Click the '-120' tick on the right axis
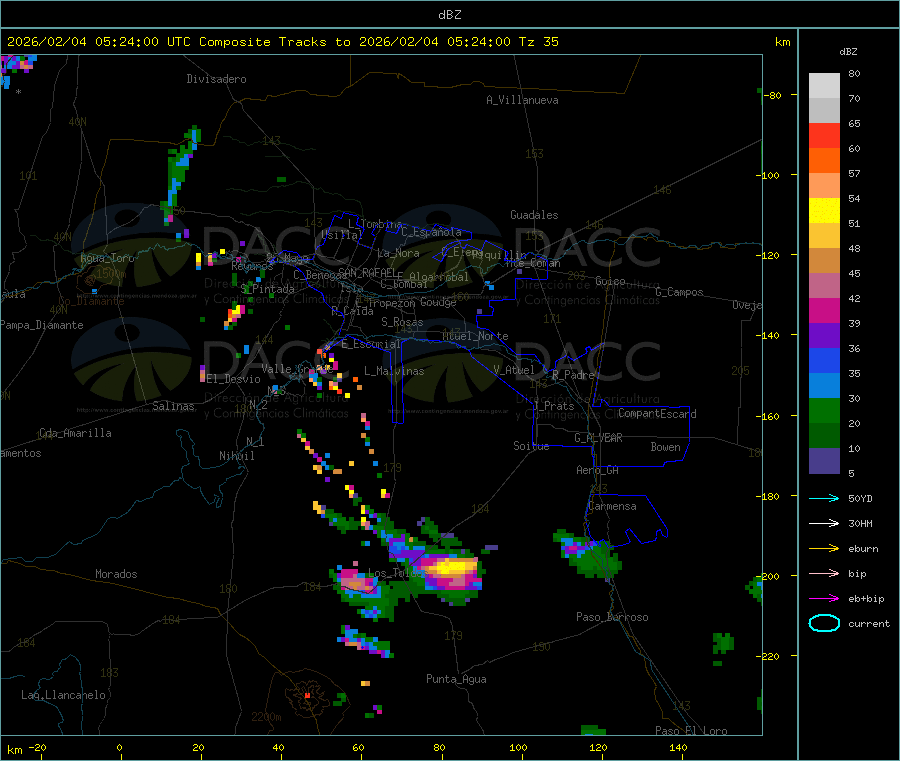 coord(769,255)
